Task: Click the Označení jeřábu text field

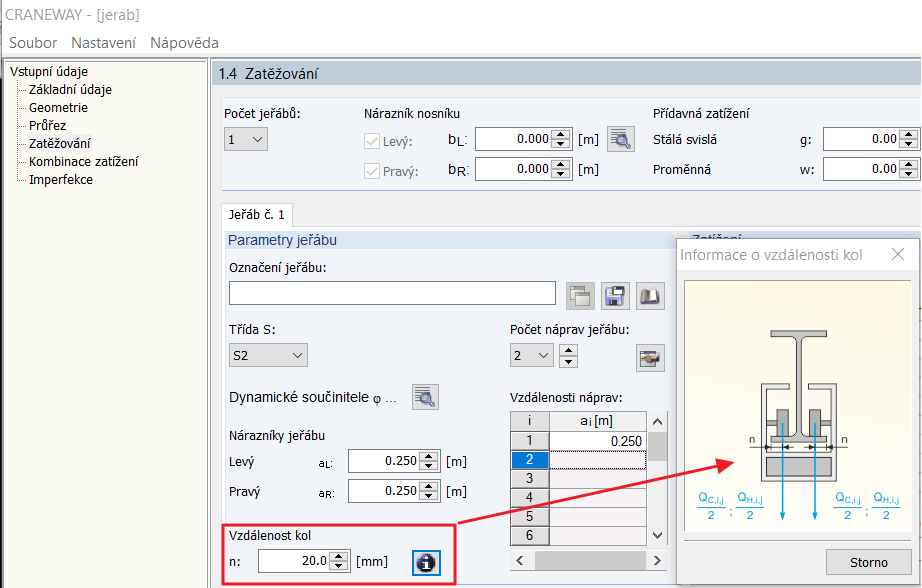Action: coord(392,293)
